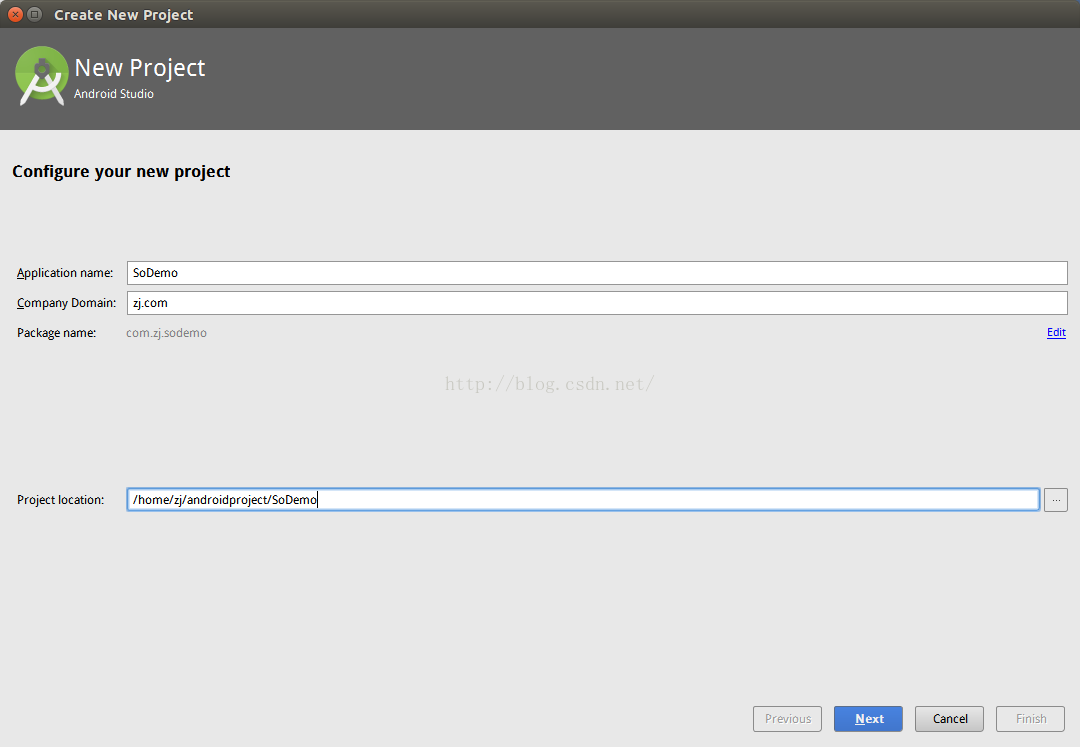The width and height of the screenshot is (1080, 747).
Task: Click the Package name label
Action: click(56, 333)
